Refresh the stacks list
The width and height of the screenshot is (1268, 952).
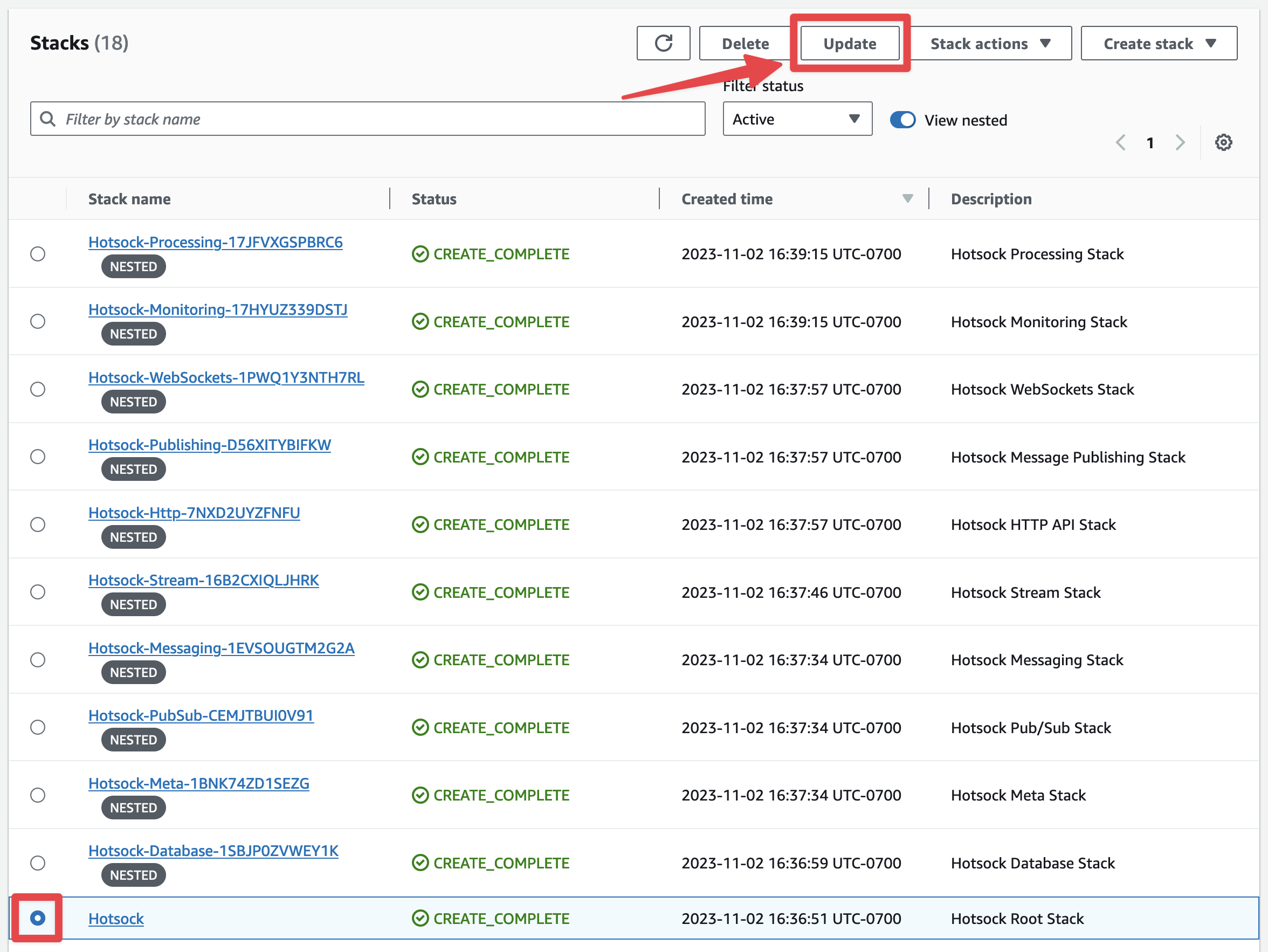point(663,43)
